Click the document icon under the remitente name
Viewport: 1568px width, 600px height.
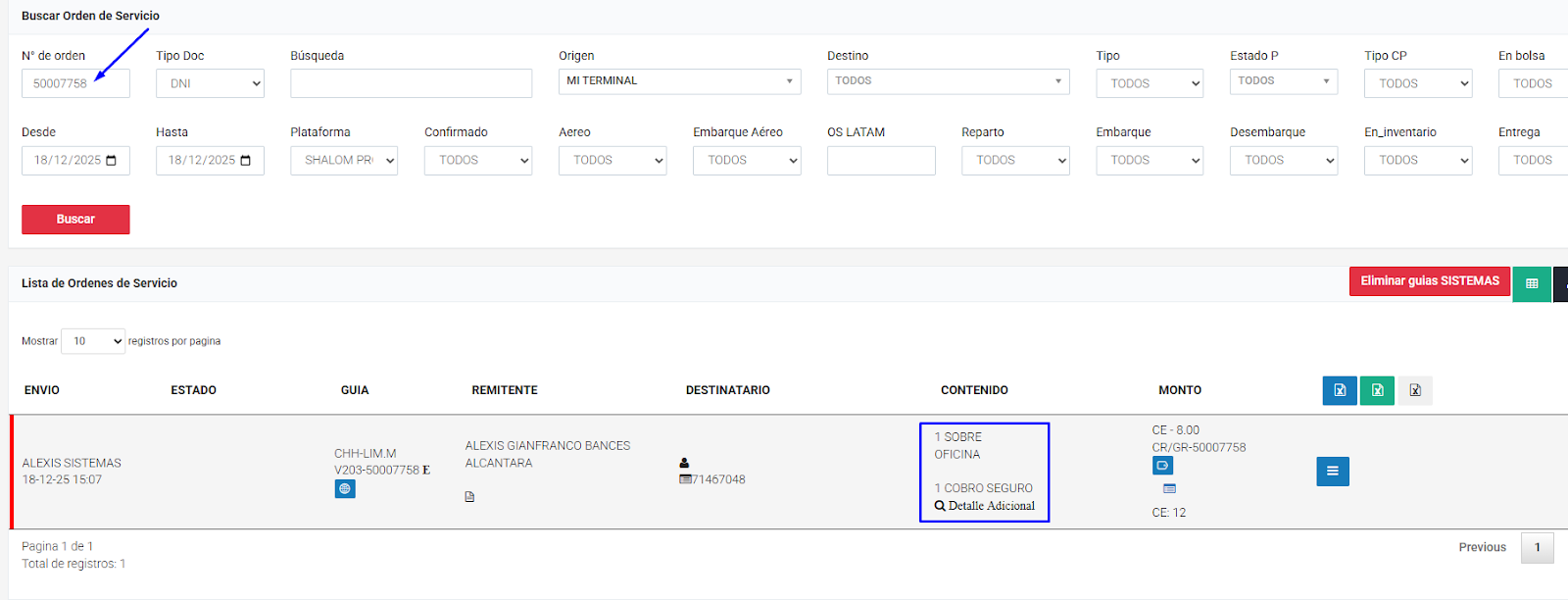469,497
